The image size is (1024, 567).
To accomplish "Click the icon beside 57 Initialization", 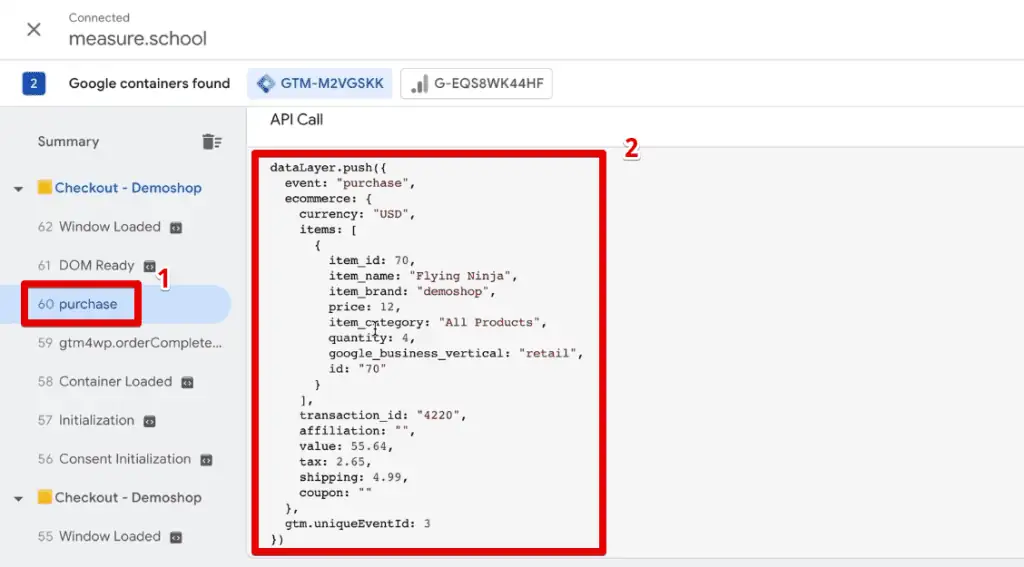I will 150,421.
